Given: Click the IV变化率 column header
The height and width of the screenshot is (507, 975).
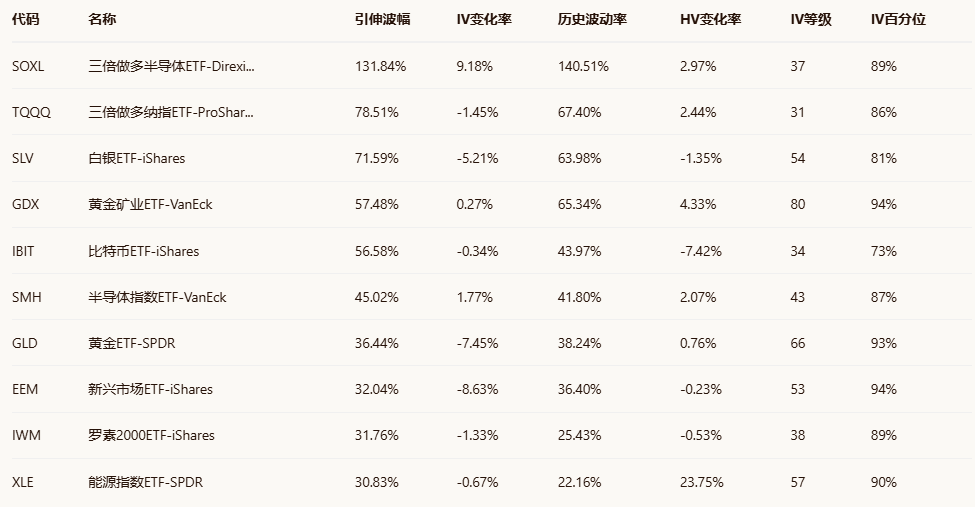Looking at the screenshot, I should pos(484,19).
